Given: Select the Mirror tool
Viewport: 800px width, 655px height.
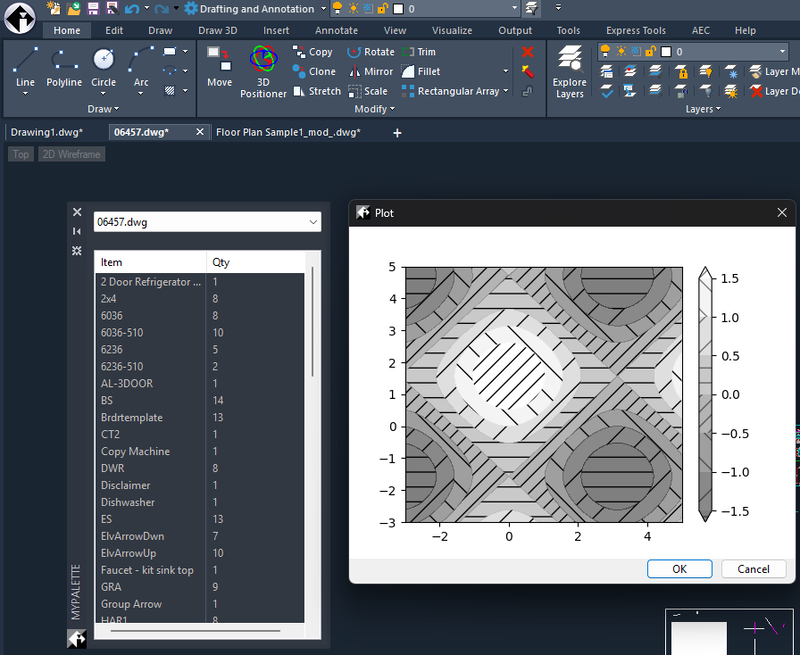Looking at the screenshot, I should (x=371, y=72).
